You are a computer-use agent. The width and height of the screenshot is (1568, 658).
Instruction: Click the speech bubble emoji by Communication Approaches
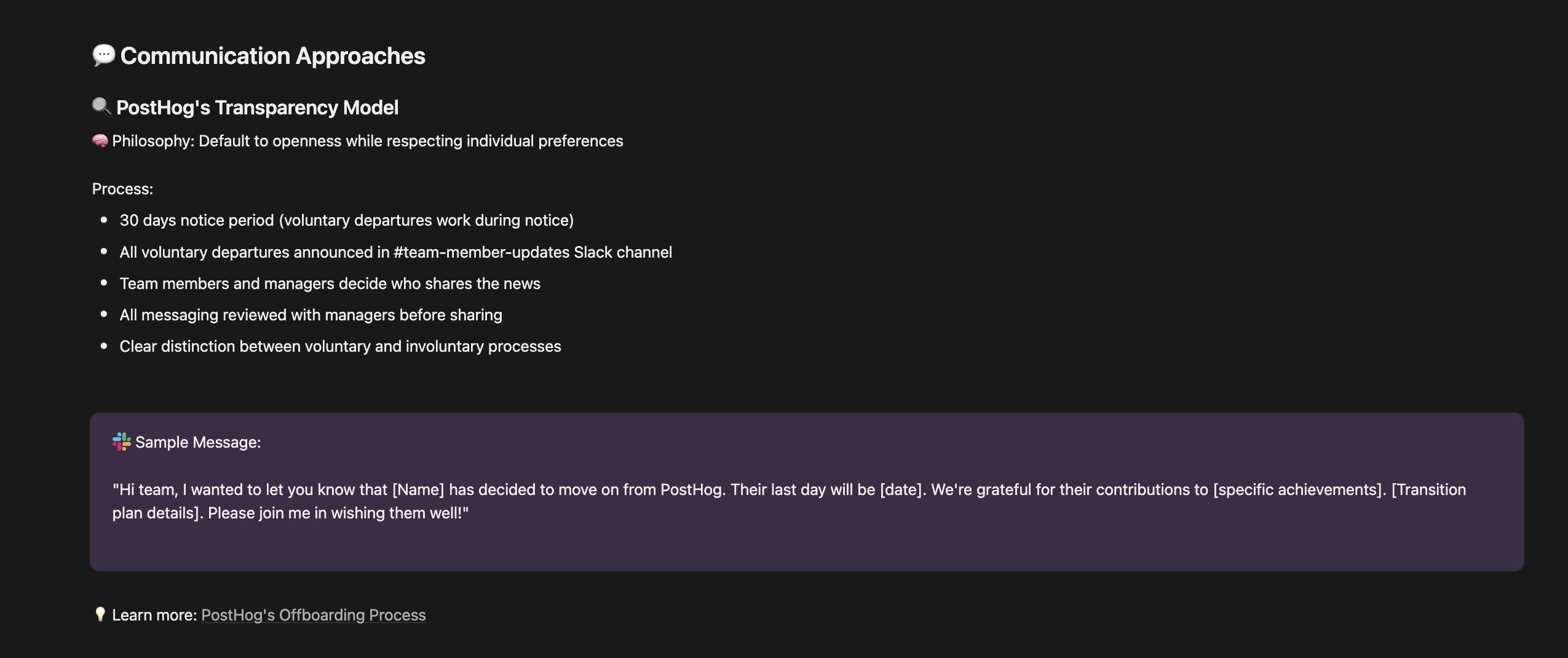click(x=103, y=55)
